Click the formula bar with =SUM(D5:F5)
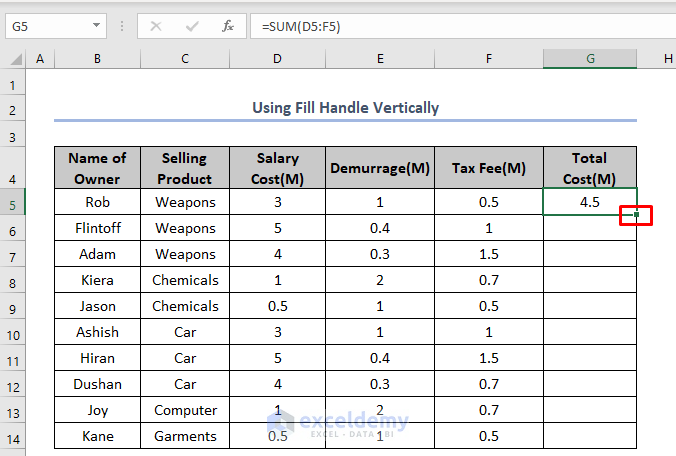 [x=463, y=26]
